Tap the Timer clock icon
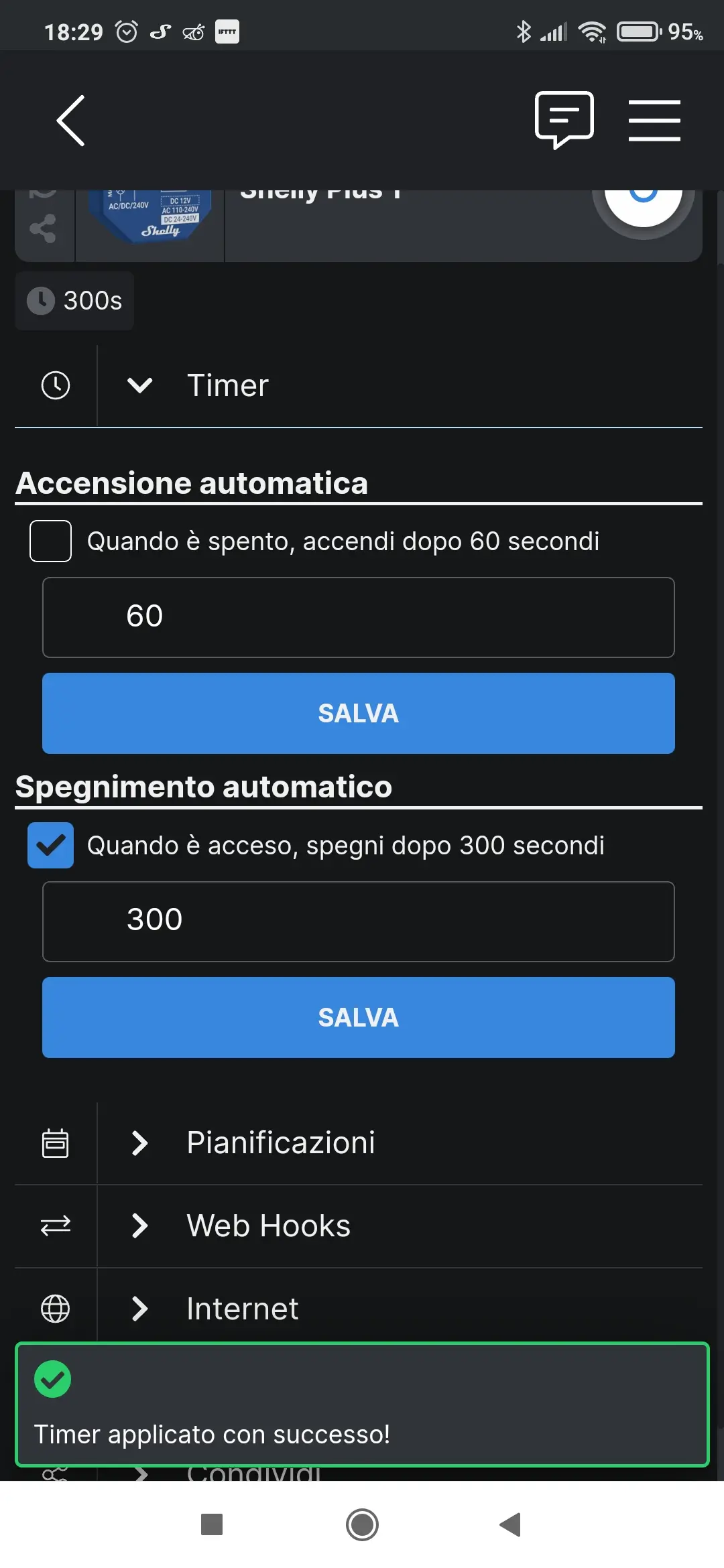This screenshot has width=724, height=1568. (x=56, y=385)
